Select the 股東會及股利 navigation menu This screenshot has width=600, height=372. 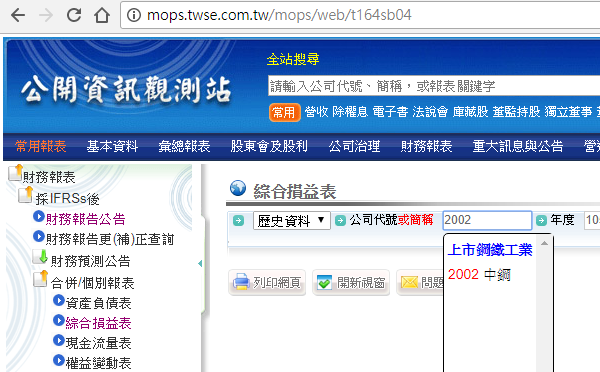coord(269,146)
